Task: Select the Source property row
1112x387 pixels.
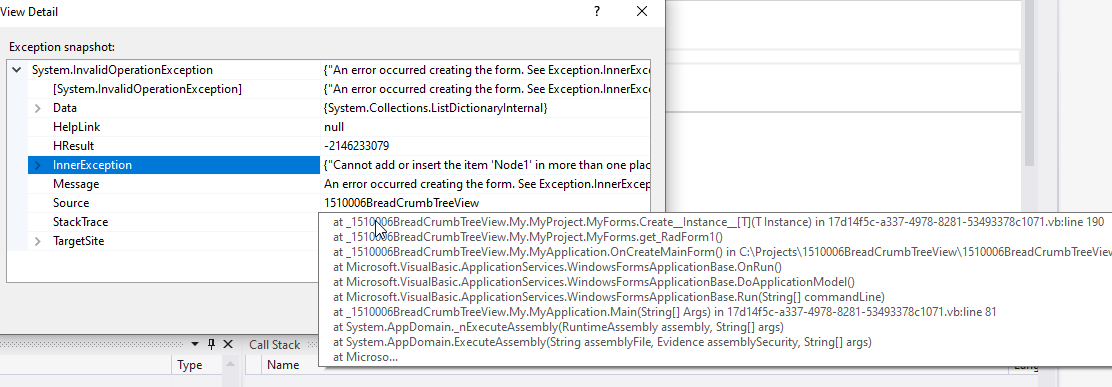Action: pos(339,203)
